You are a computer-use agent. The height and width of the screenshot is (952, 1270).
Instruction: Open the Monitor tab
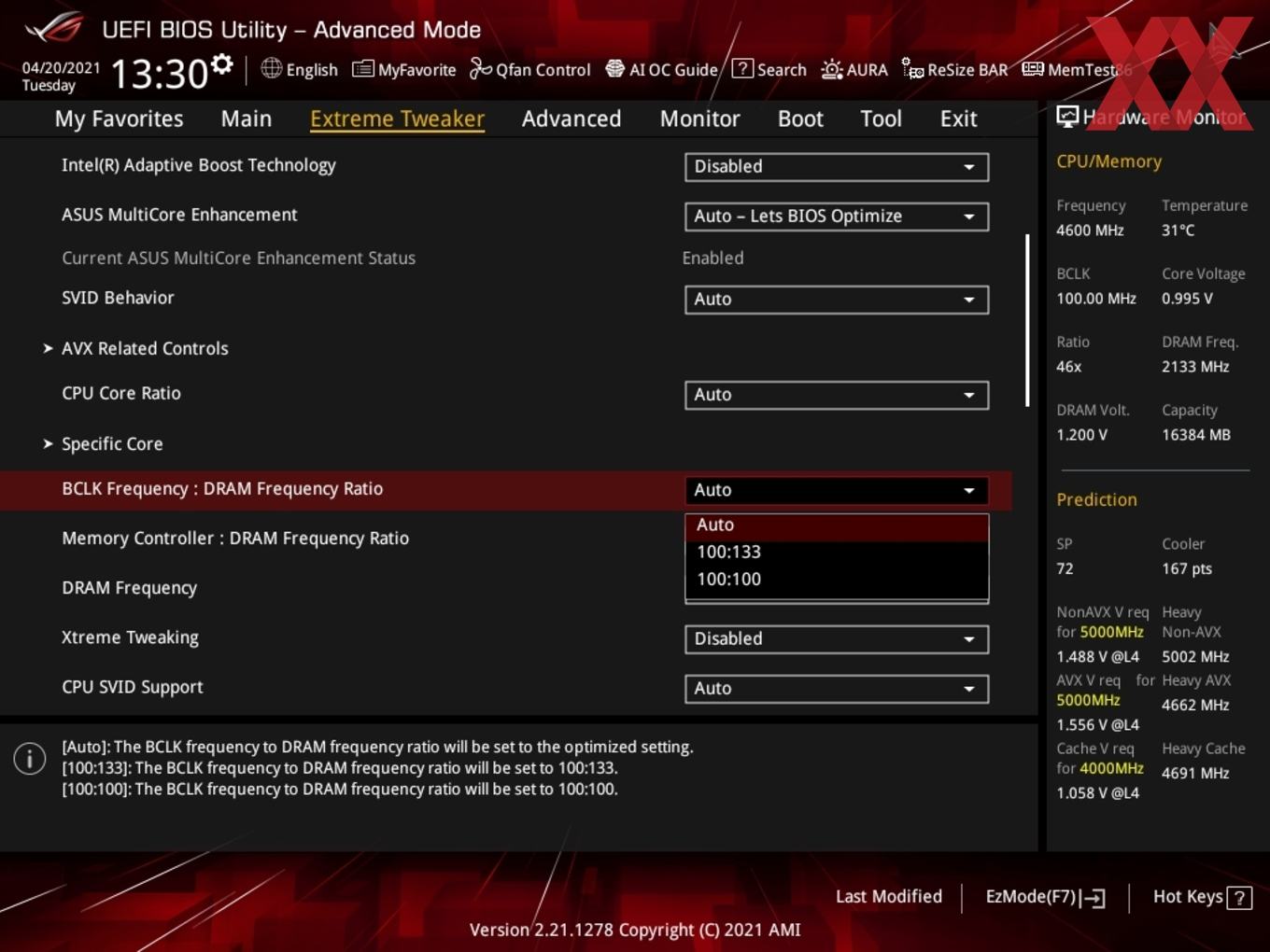pos(699,119)
